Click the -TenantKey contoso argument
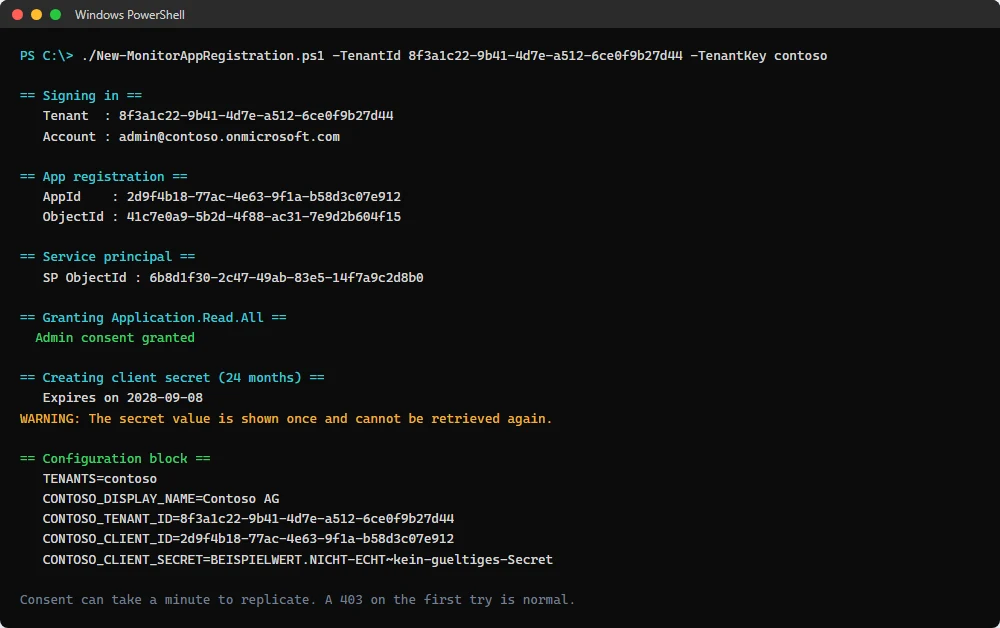This screenshot has height=628, width=1000. (x=758, y=55)
